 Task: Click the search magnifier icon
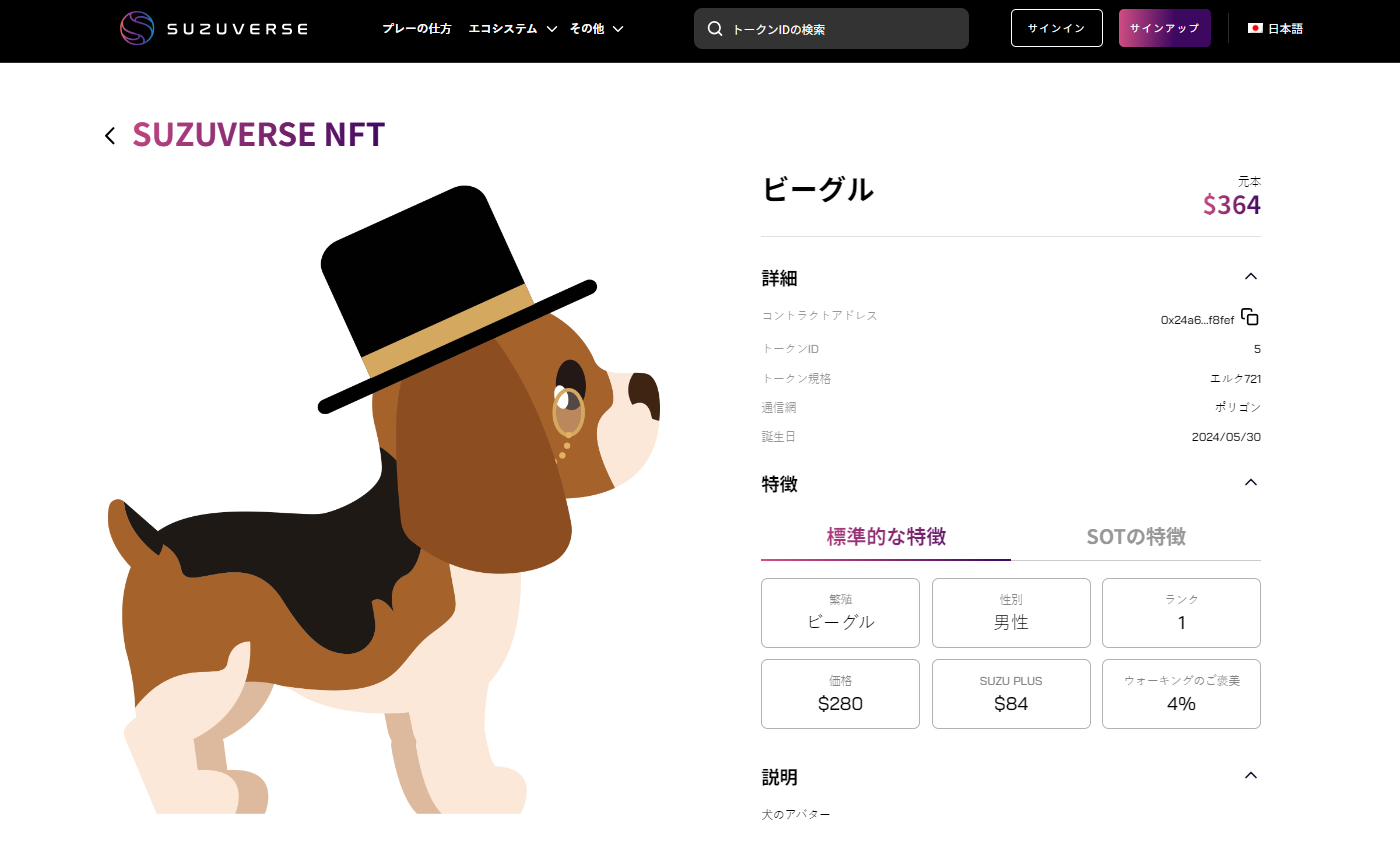(x=715, y=29)
